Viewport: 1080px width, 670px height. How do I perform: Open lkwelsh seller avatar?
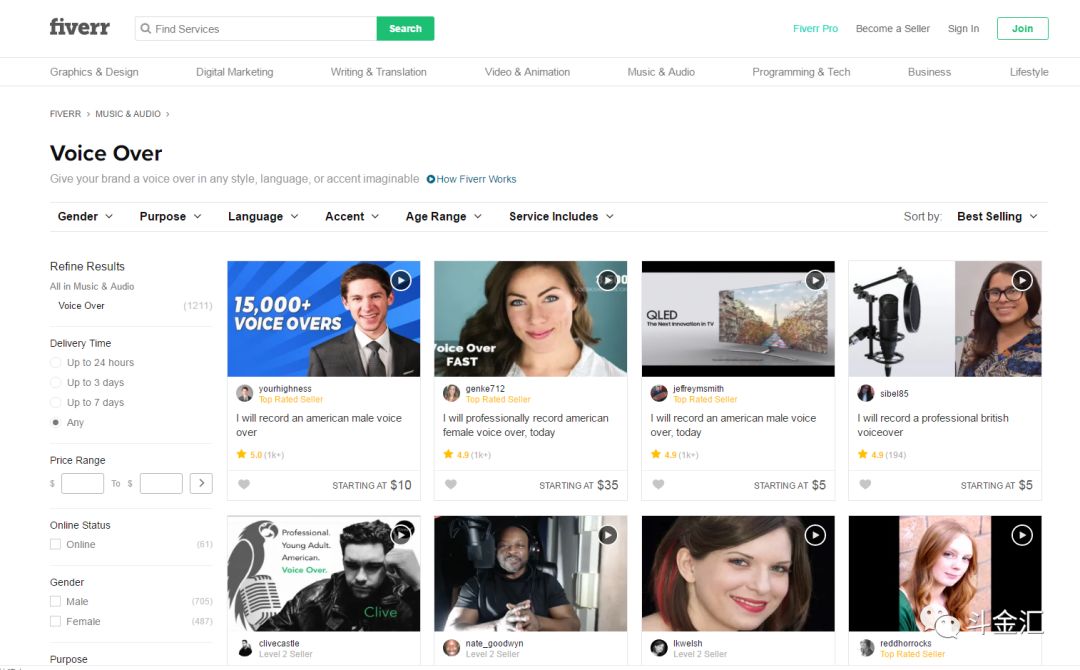659,648
